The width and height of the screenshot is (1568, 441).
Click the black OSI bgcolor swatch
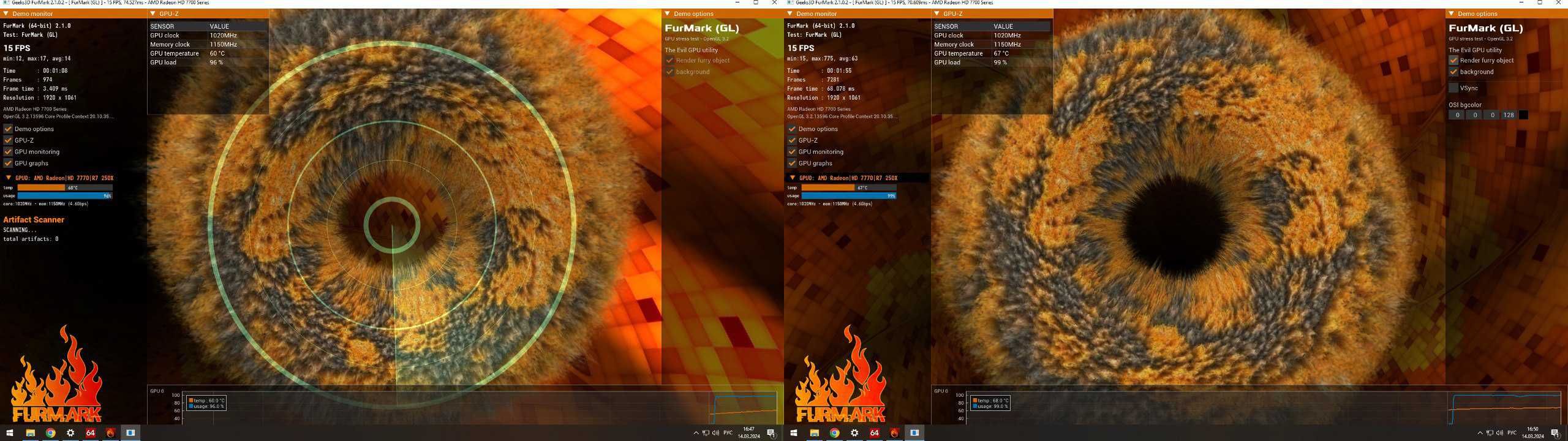coord(1523,115)
